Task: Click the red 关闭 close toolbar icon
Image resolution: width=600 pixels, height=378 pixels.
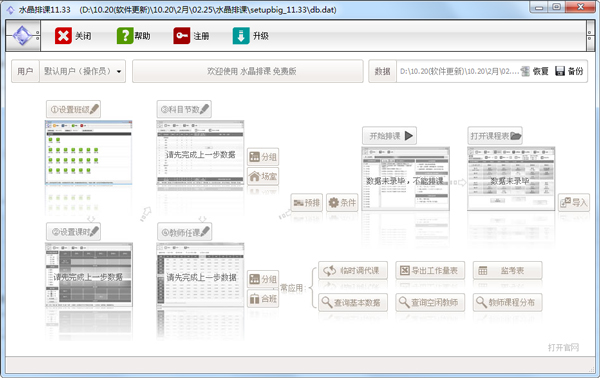Action: tap(63, 36)
